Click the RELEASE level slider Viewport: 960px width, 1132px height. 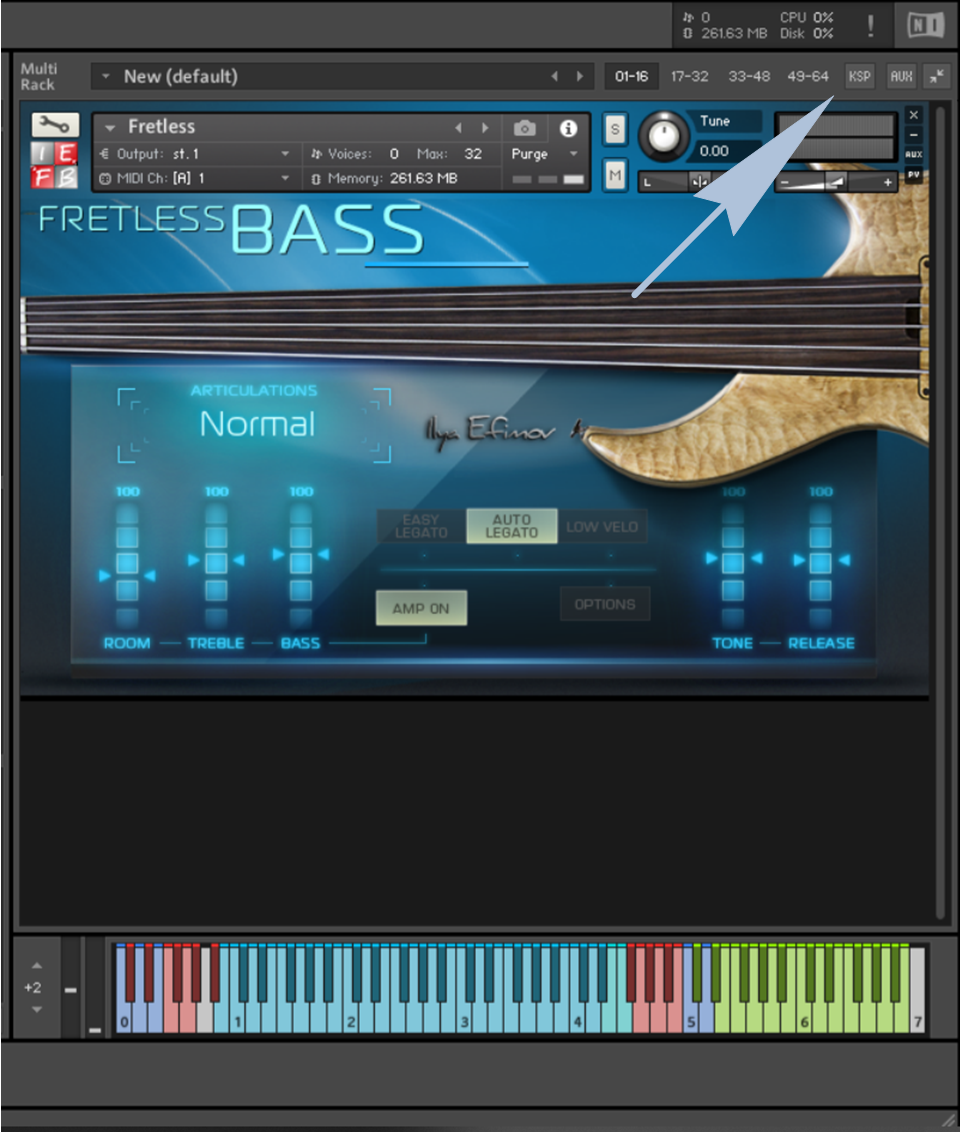(x=821, y=565)
